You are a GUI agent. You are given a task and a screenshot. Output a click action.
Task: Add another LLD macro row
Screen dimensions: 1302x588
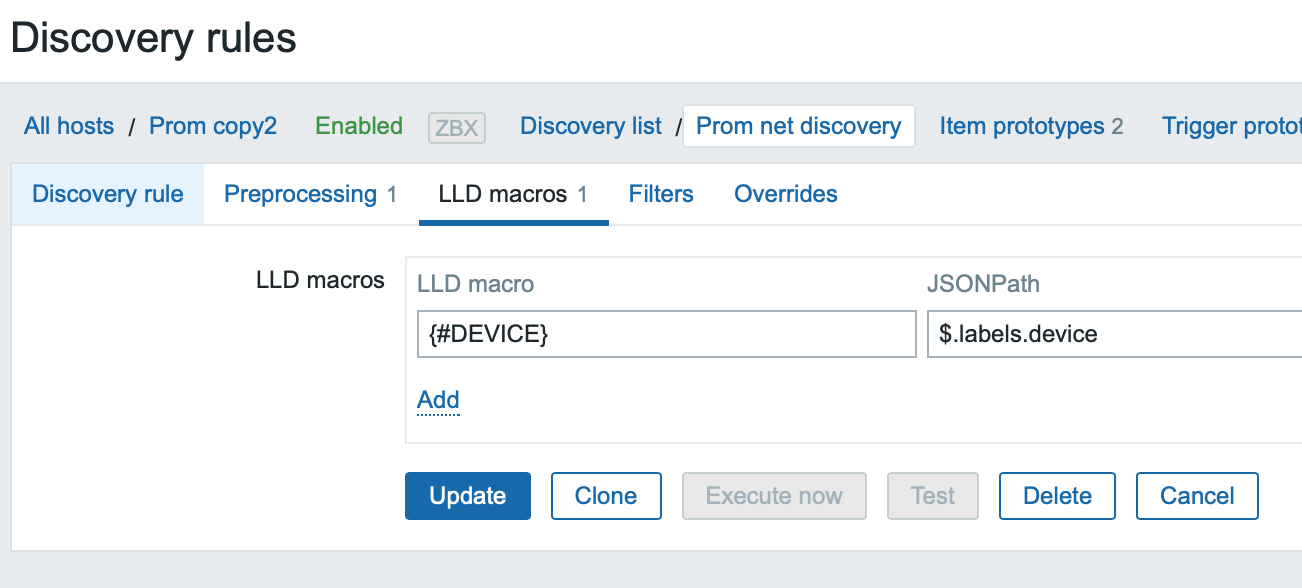point(438,400)
